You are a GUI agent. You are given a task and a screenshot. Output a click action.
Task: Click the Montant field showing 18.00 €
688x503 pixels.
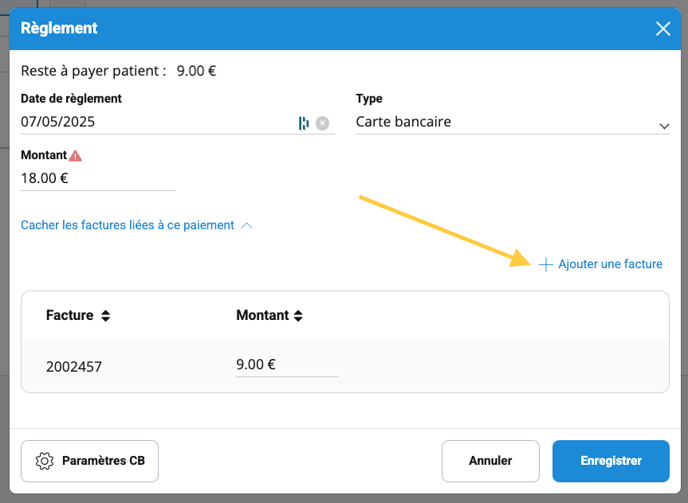click(97, 178)
